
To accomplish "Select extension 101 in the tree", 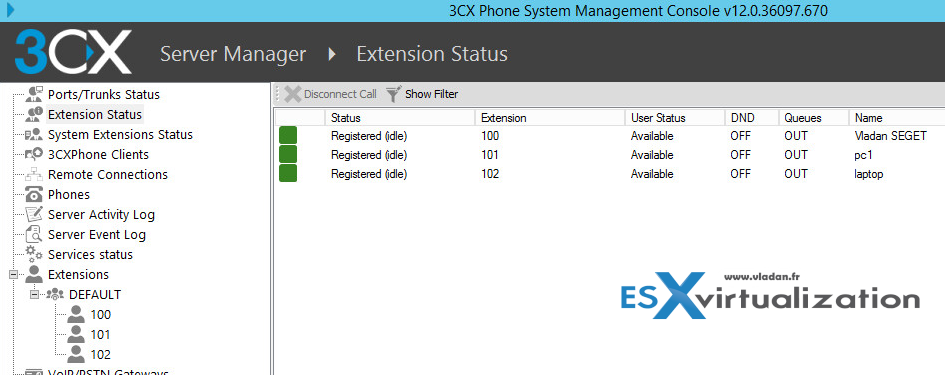I will pyautogui.click(x=101, y=334).
